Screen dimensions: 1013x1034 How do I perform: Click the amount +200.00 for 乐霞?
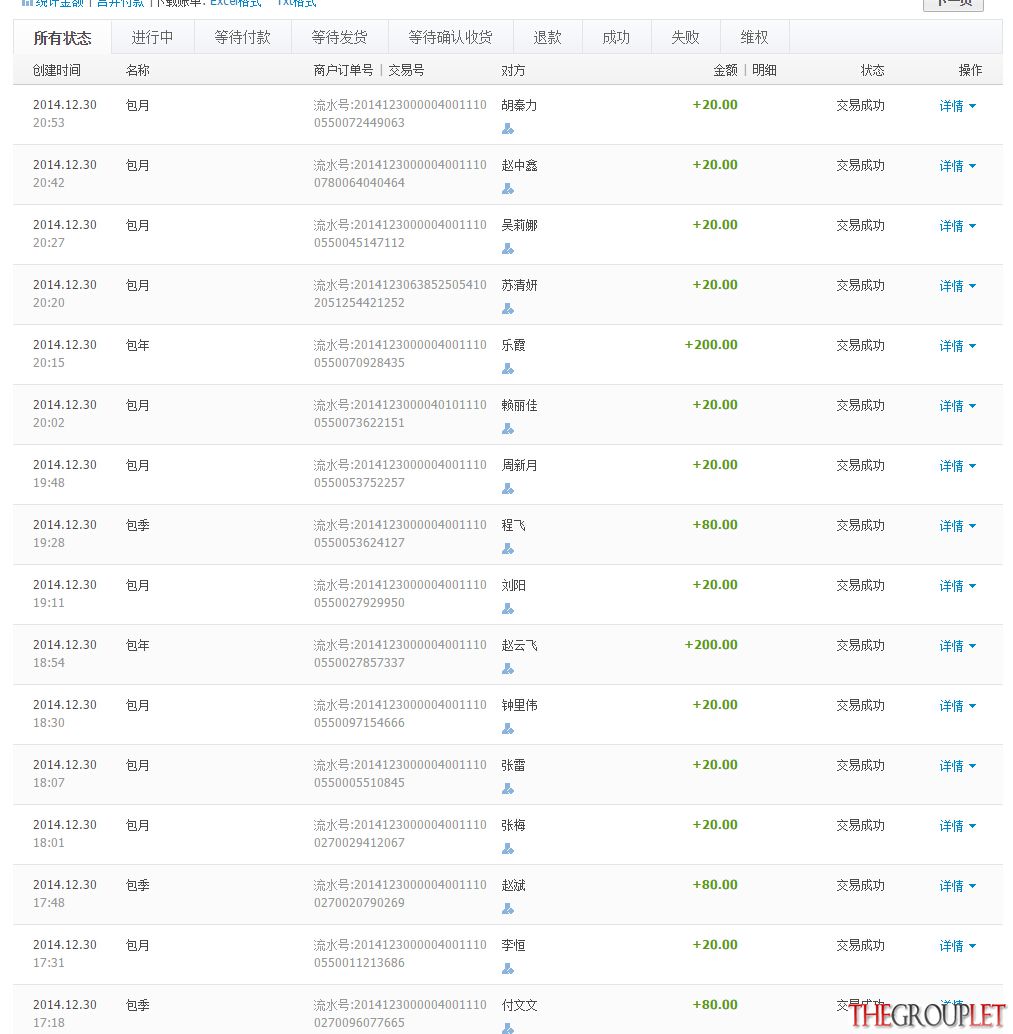pos(711,345)
